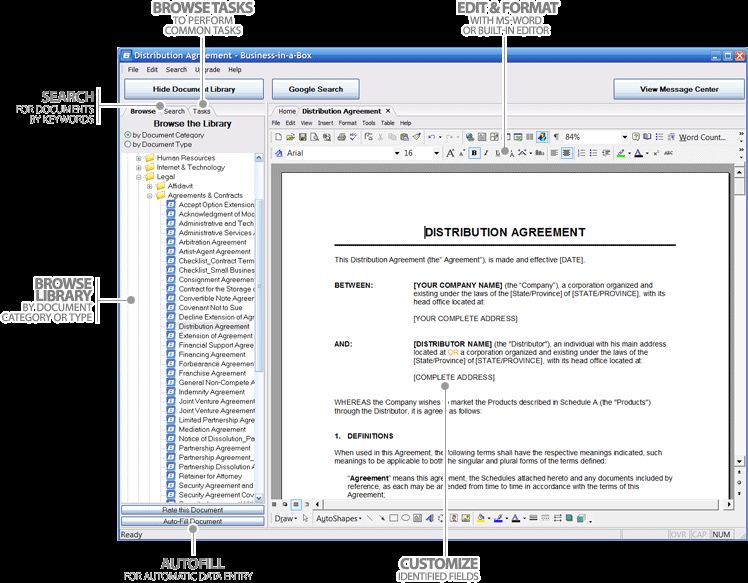Screen dimensions: 748x583
Task: Apply superscript x² icon
Action: (656, 153)
